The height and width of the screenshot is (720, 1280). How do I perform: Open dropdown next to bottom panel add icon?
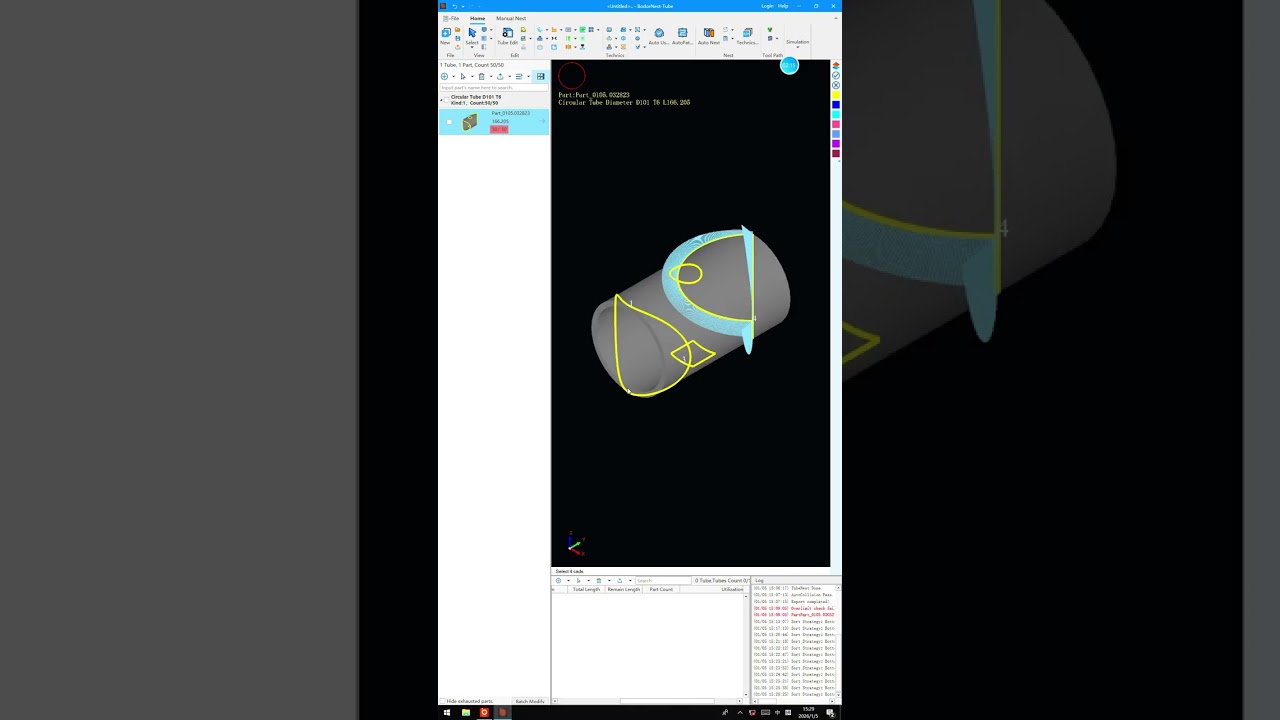[568, 581]
